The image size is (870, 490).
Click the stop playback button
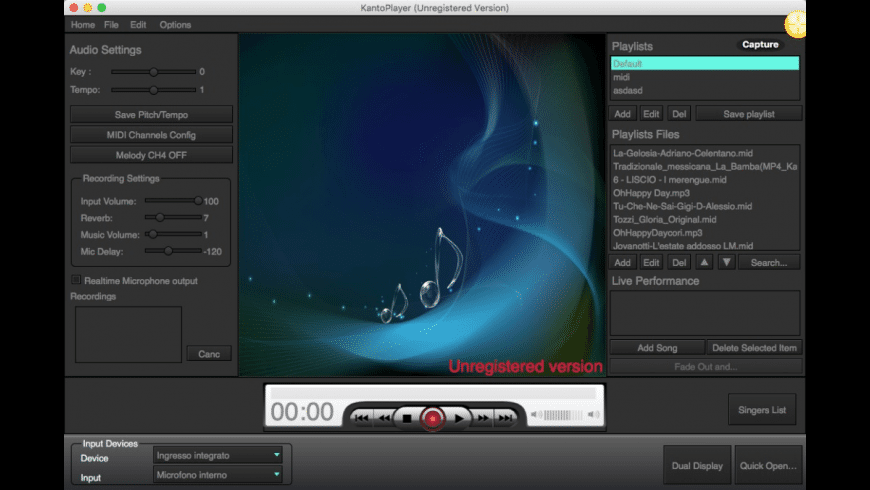[407, 417]
